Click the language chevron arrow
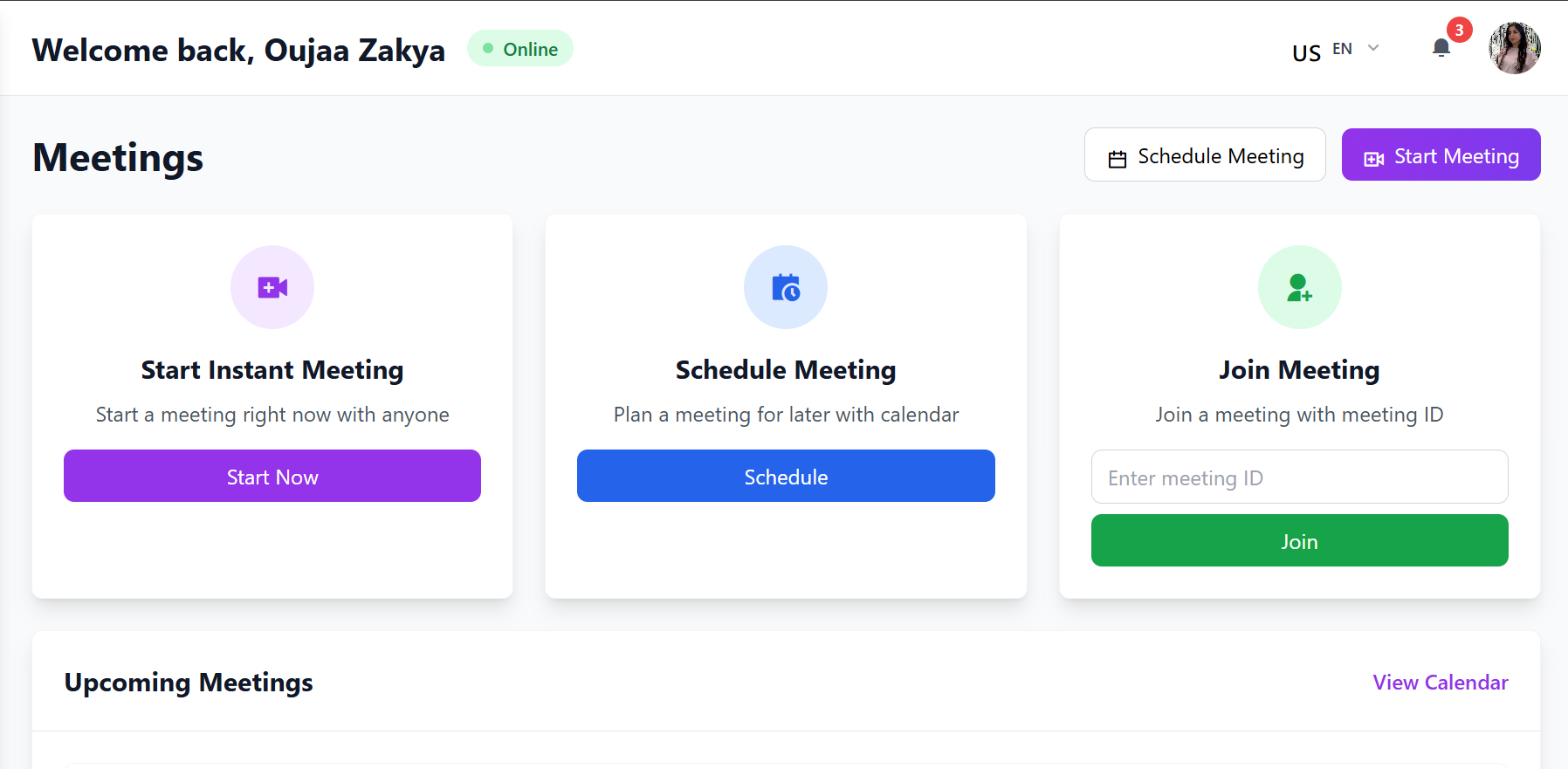 tap(1373, 48)
